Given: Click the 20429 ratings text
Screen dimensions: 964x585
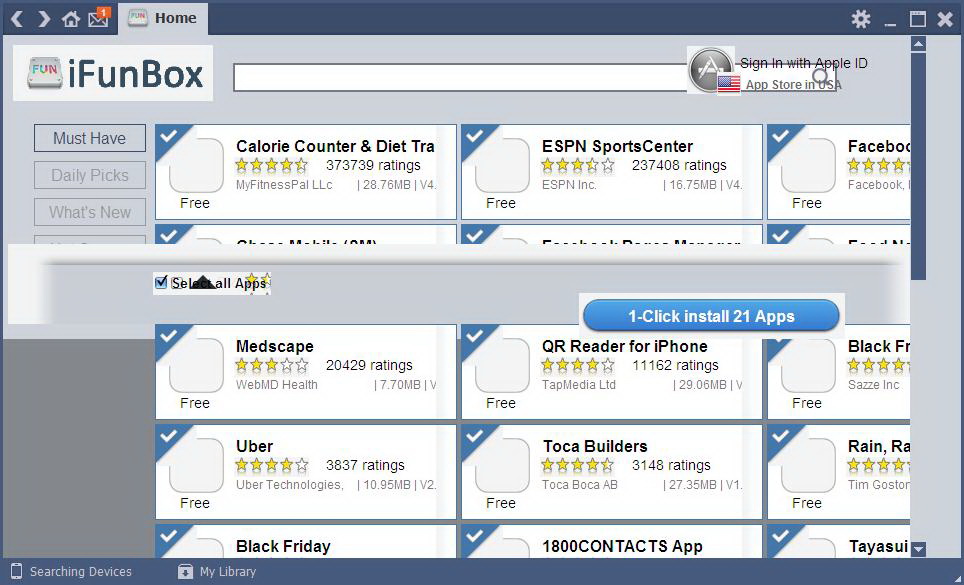Looking at the screenshot, I should tap(369, 365).
